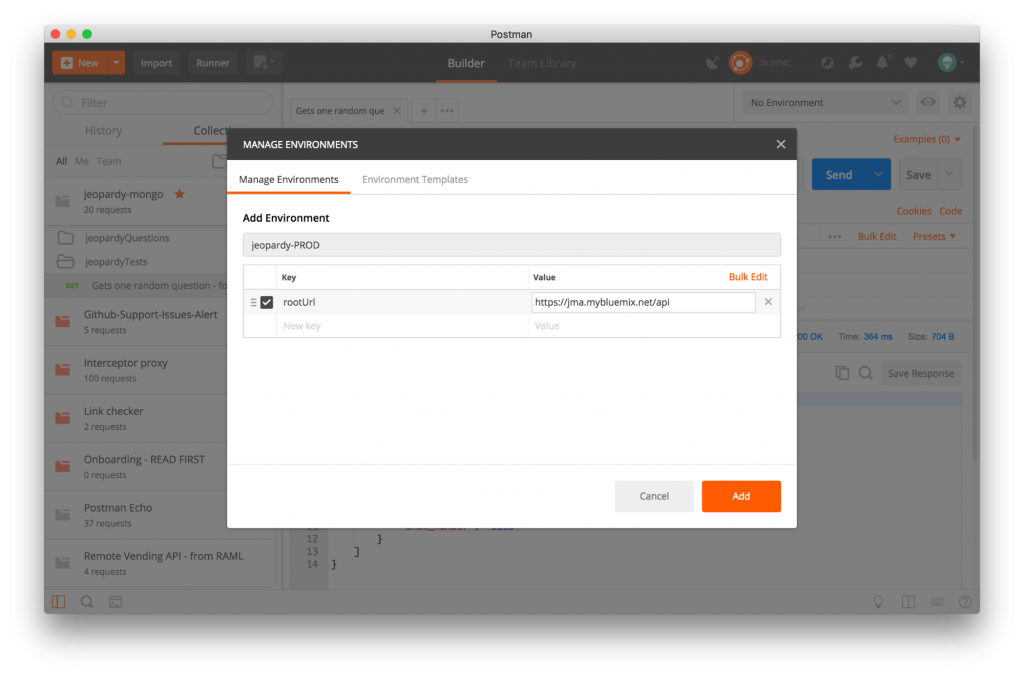Viewport: 1024px width, 677px height.
Task: Open new window options icon
Action: pos(263,63)
